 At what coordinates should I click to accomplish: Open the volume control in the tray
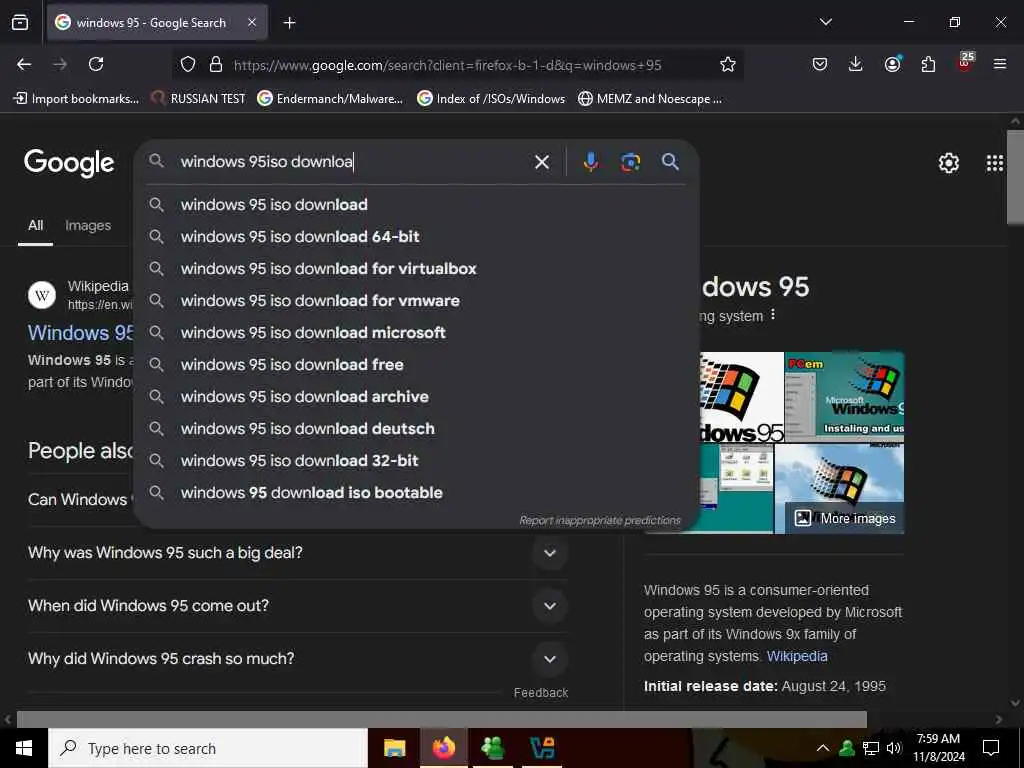(x=893, y=748)
